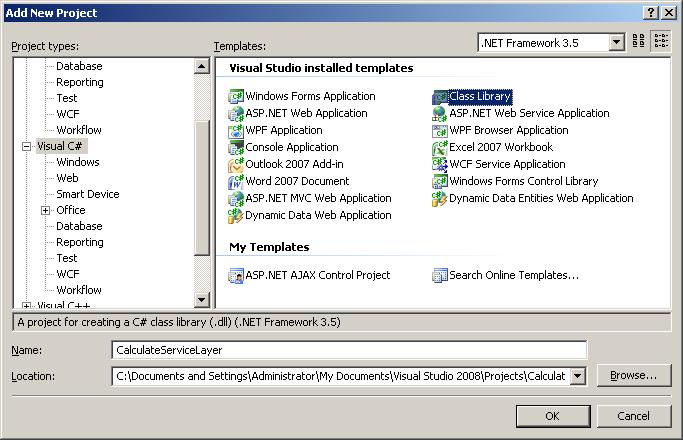
Task: Select Windows under Visual C#
Action: (x=78, y=162)
